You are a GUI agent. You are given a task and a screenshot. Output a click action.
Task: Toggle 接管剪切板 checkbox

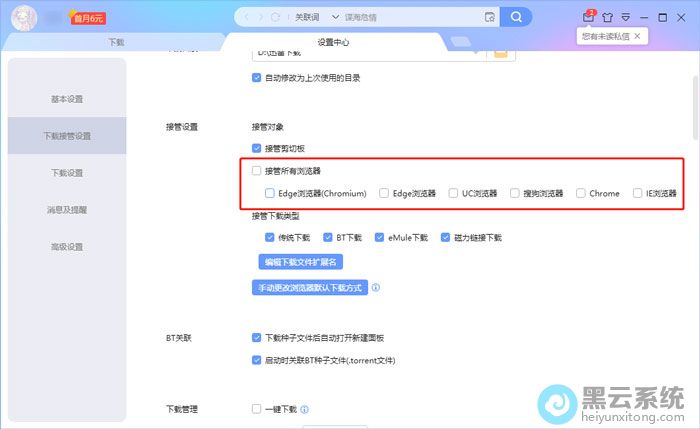pos(257,148)
